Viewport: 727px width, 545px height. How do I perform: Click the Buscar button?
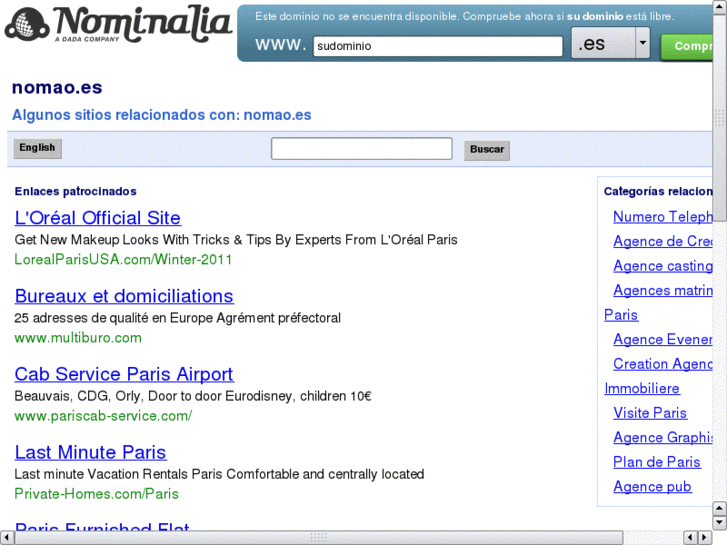(x=487, y=150)
